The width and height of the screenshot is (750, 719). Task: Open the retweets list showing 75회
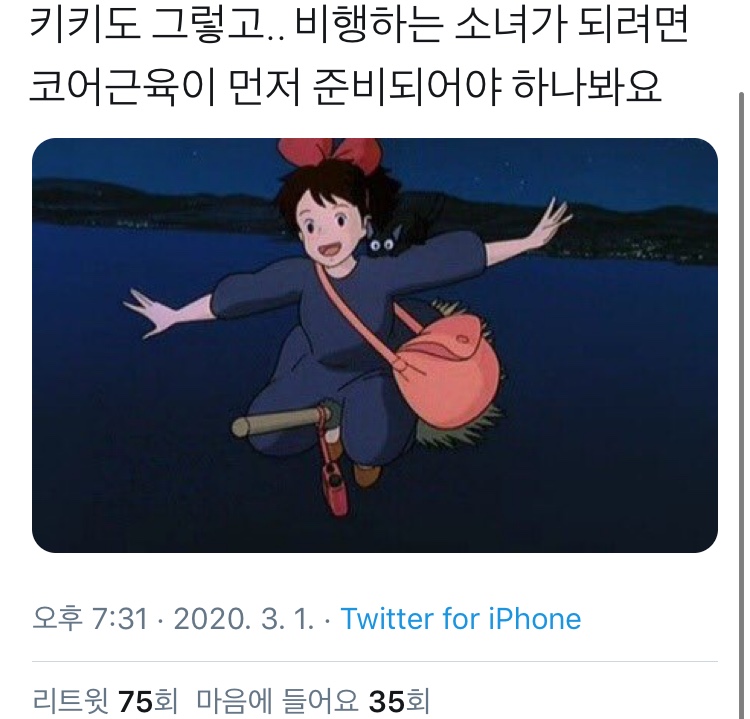point(105,700)
